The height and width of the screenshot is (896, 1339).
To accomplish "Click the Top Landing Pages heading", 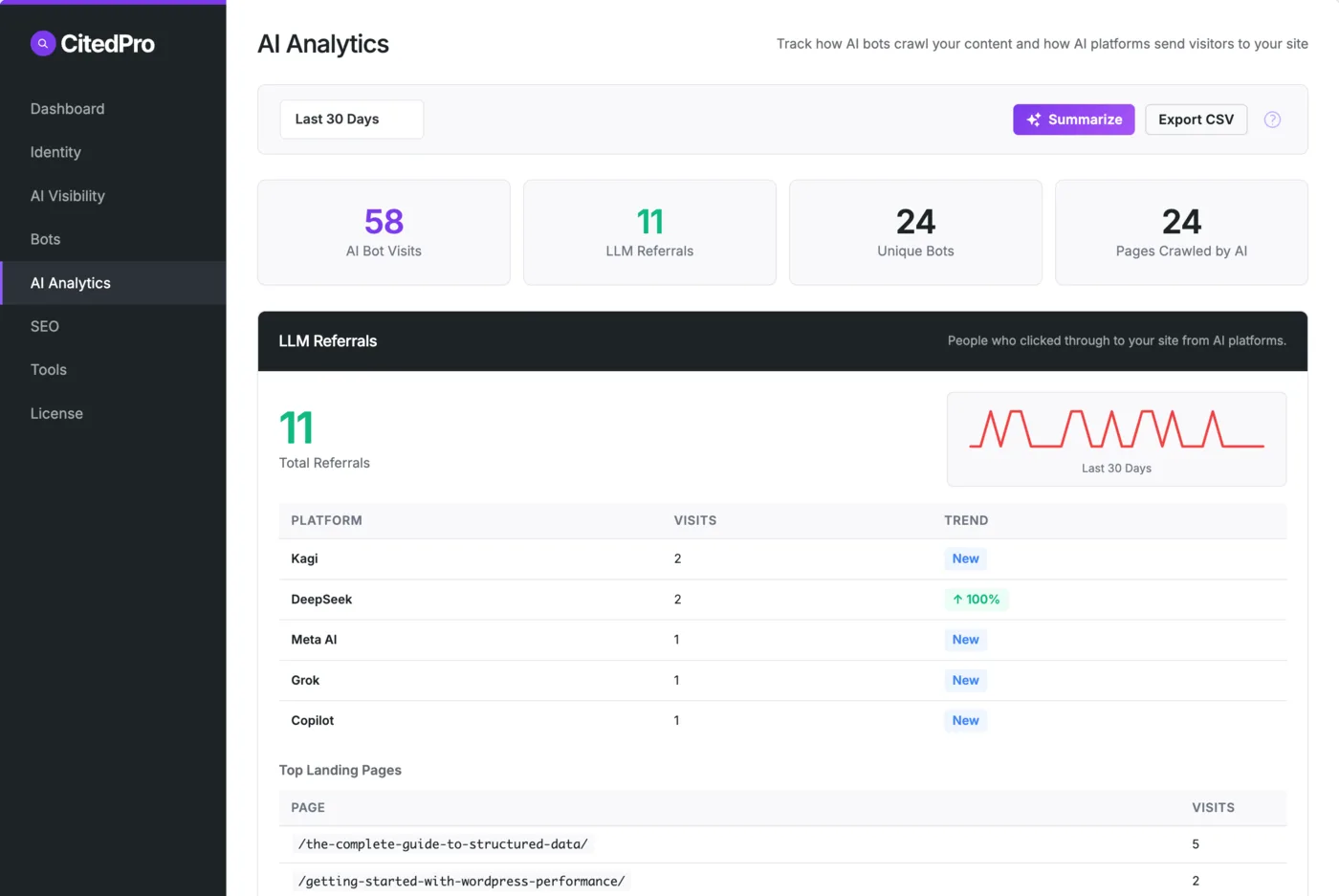I will point(340,770).
